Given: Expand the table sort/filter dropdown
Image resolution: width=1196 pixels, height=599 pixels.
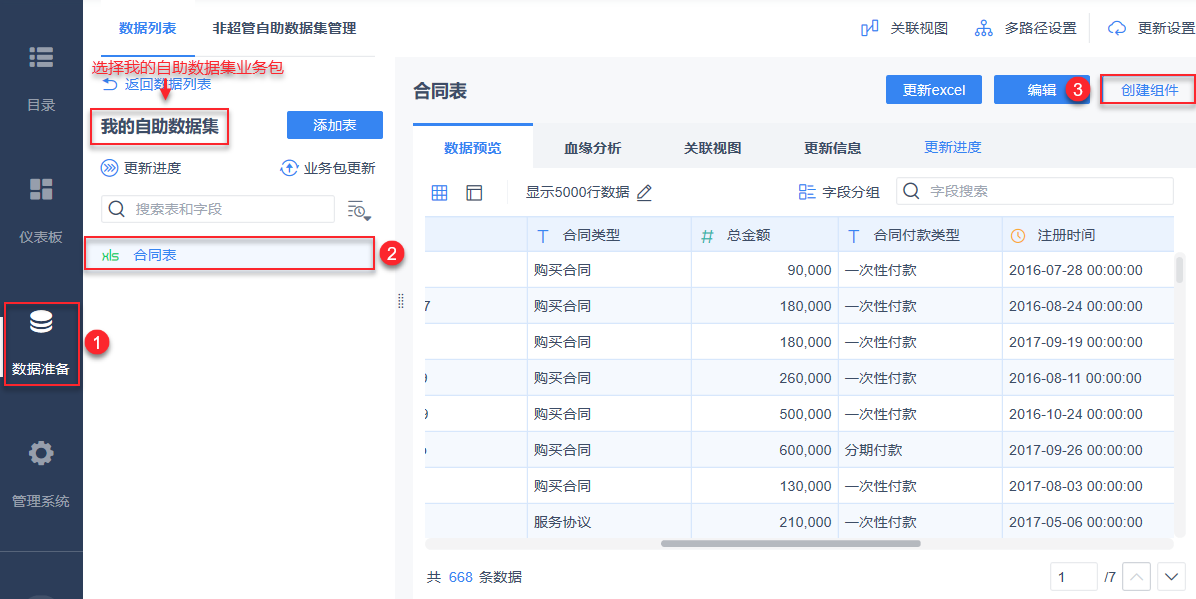Looking at the screenshot, I should [x=358, y=209].
